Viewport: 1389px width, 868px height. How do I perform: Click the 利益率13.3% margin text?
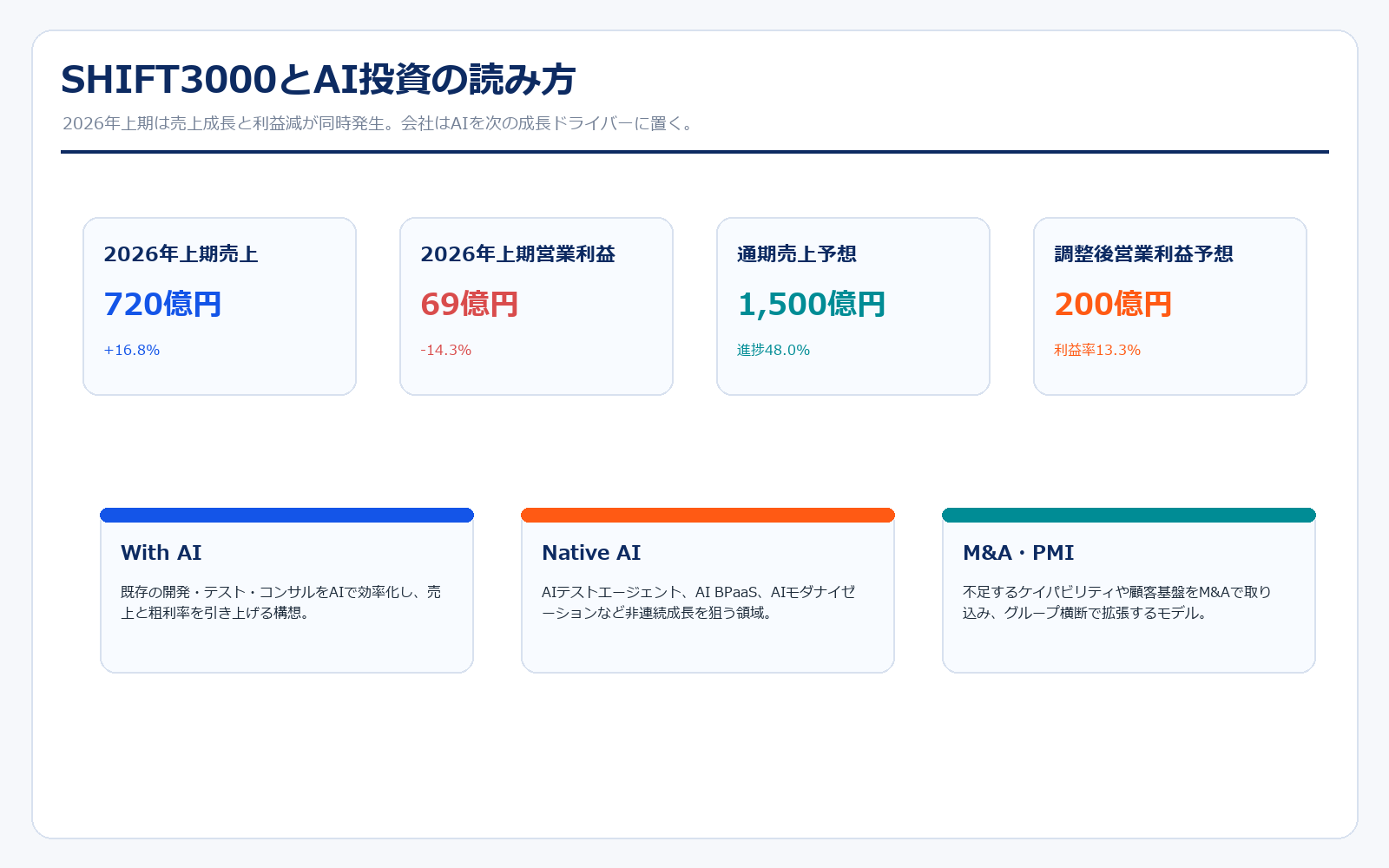(x=1097, y=350)
